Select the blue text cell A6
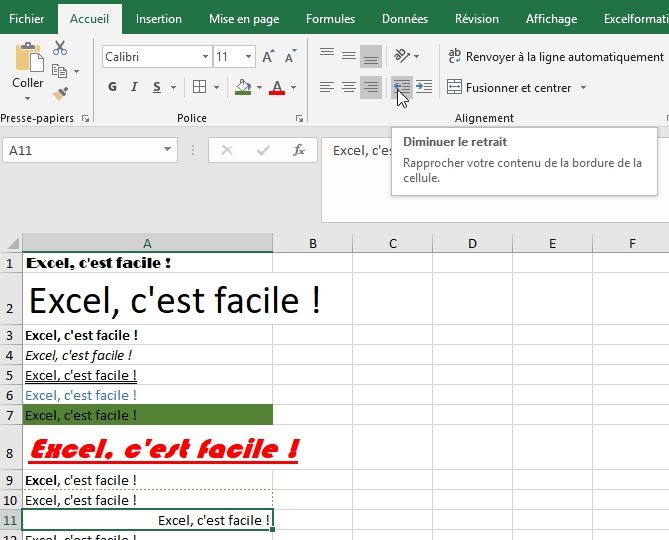 coord(147,395)
